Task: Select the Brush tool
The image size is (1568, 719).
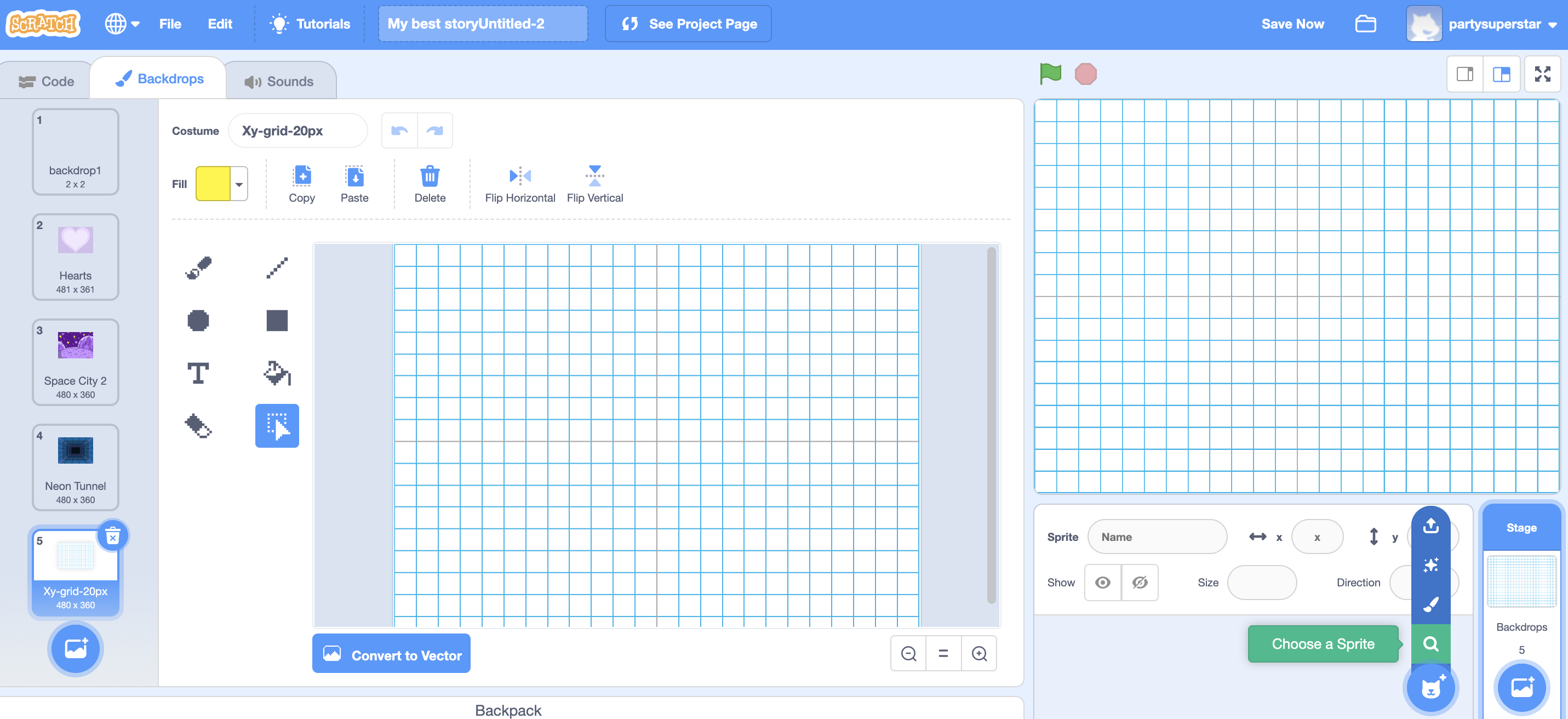Action: 198,267
